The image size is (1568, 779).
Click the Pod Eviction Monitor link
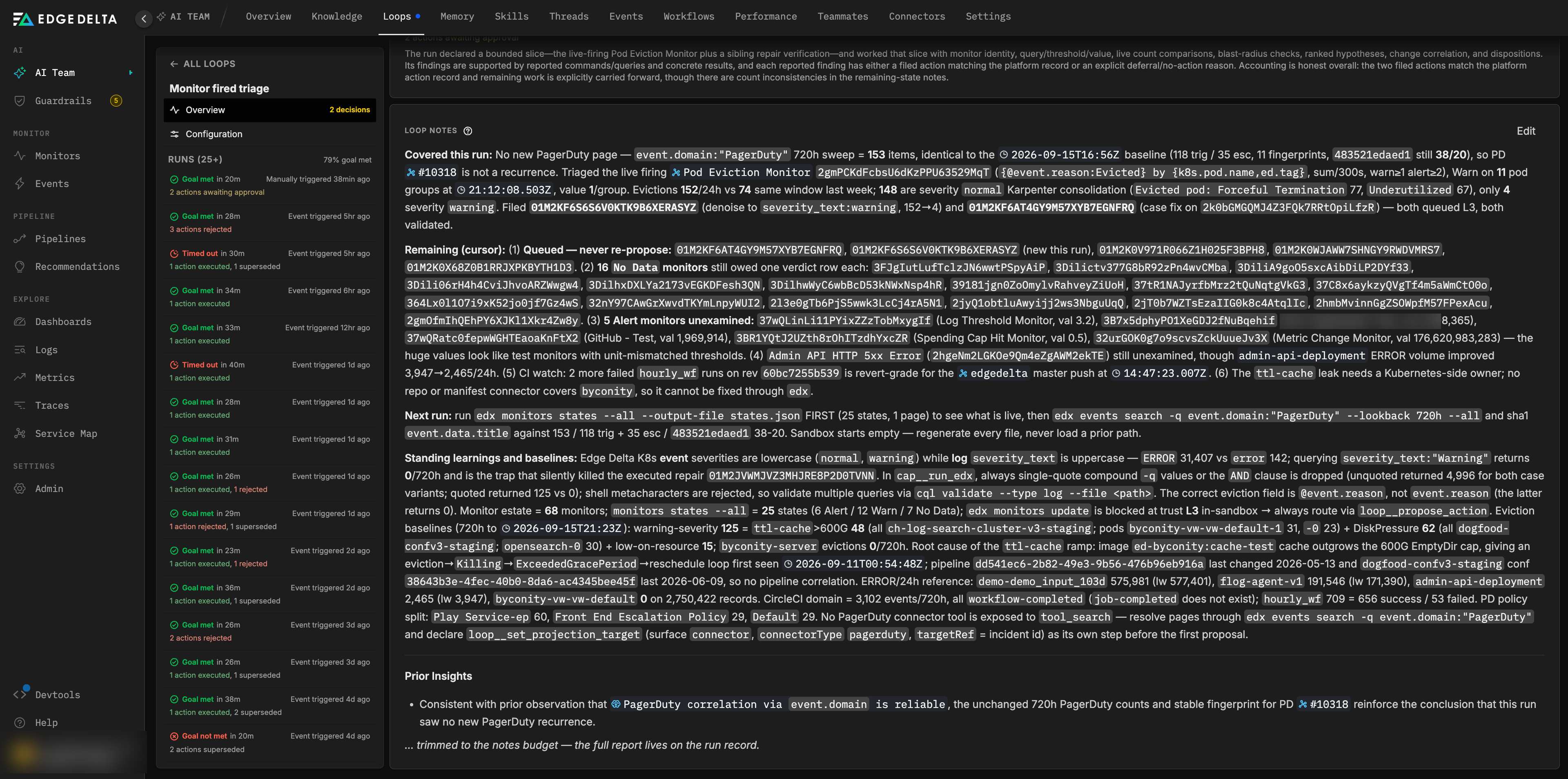(741, 172)
